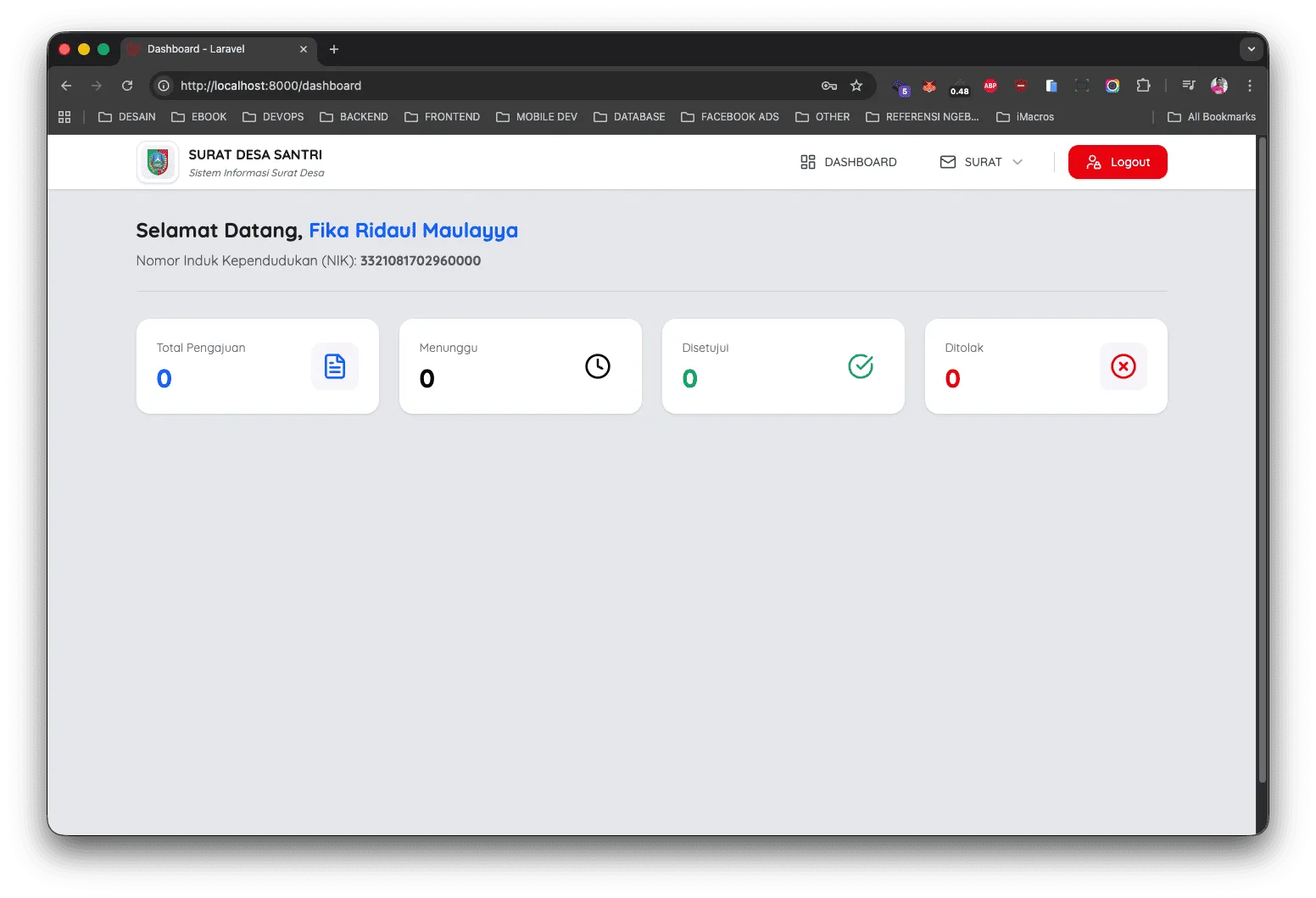1316x898 pixels.
Task: Open the colorful ring extension icon
Action: [1112, 86]
